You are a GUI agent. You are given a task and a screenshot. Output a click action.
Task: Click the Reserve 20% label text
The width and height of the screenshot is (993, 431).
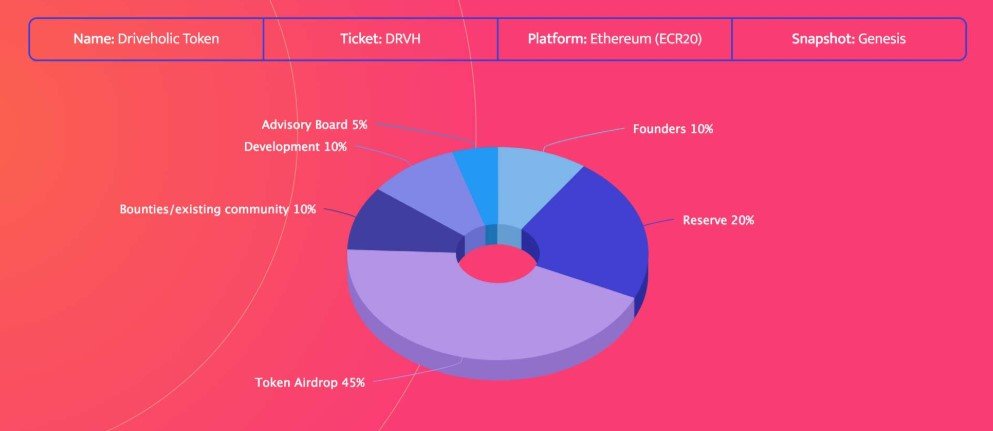718,221
